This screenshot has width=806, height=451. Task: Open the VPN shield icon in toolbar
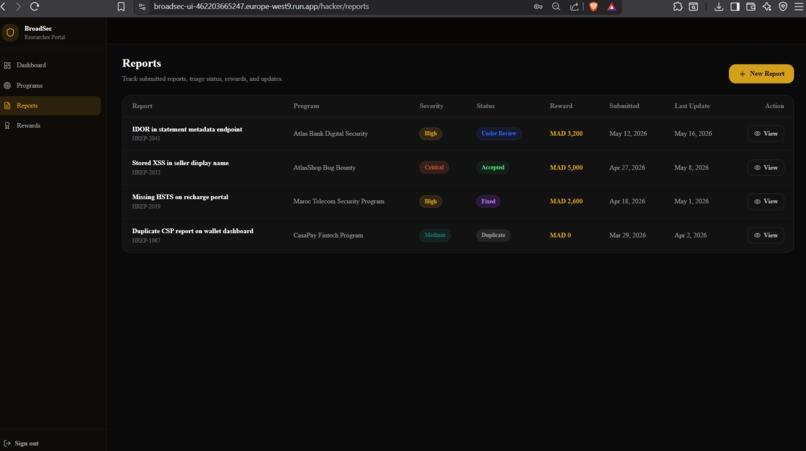tap(783, 7)
